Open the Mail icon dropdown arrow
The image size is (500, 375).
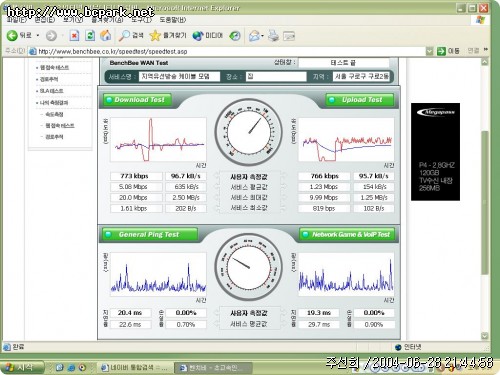pos(262,36)
